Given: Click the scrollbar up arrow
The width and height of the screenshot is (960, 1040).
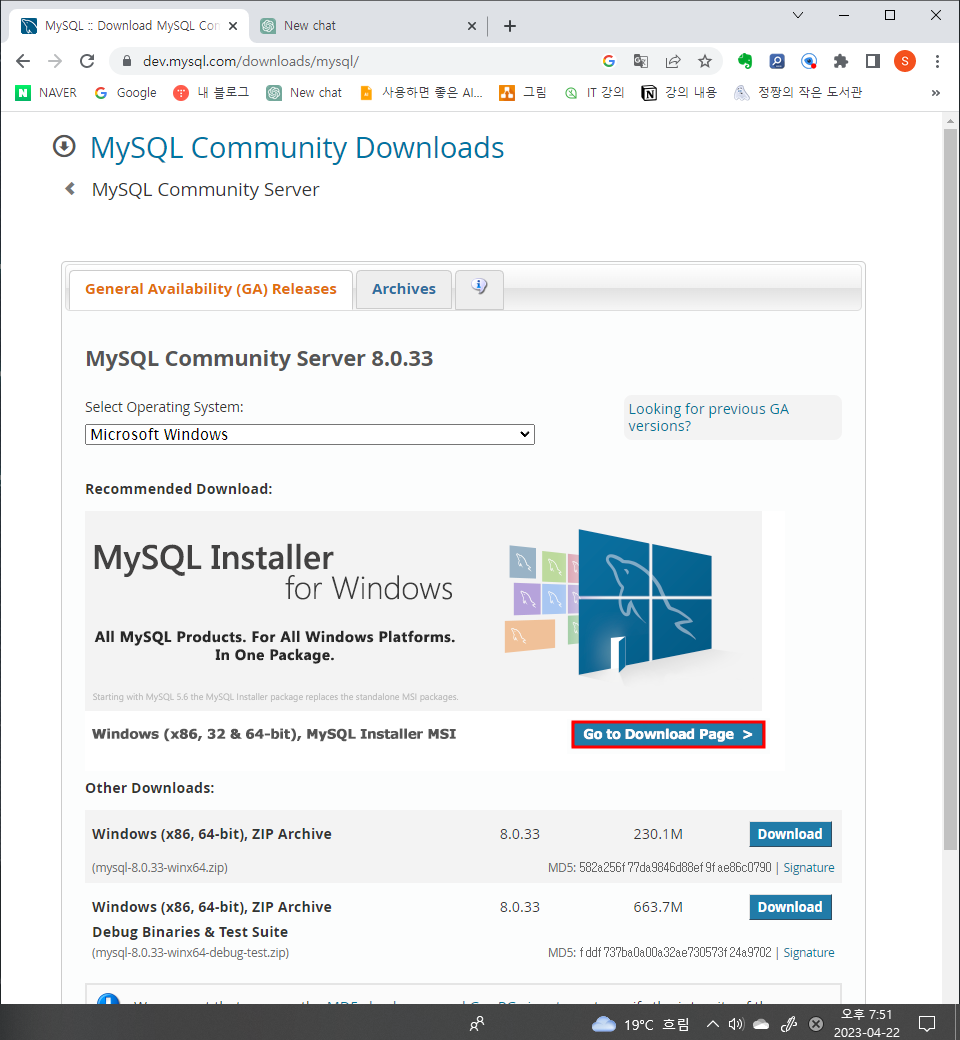Looking at the screenshot, I should [950, 121].
